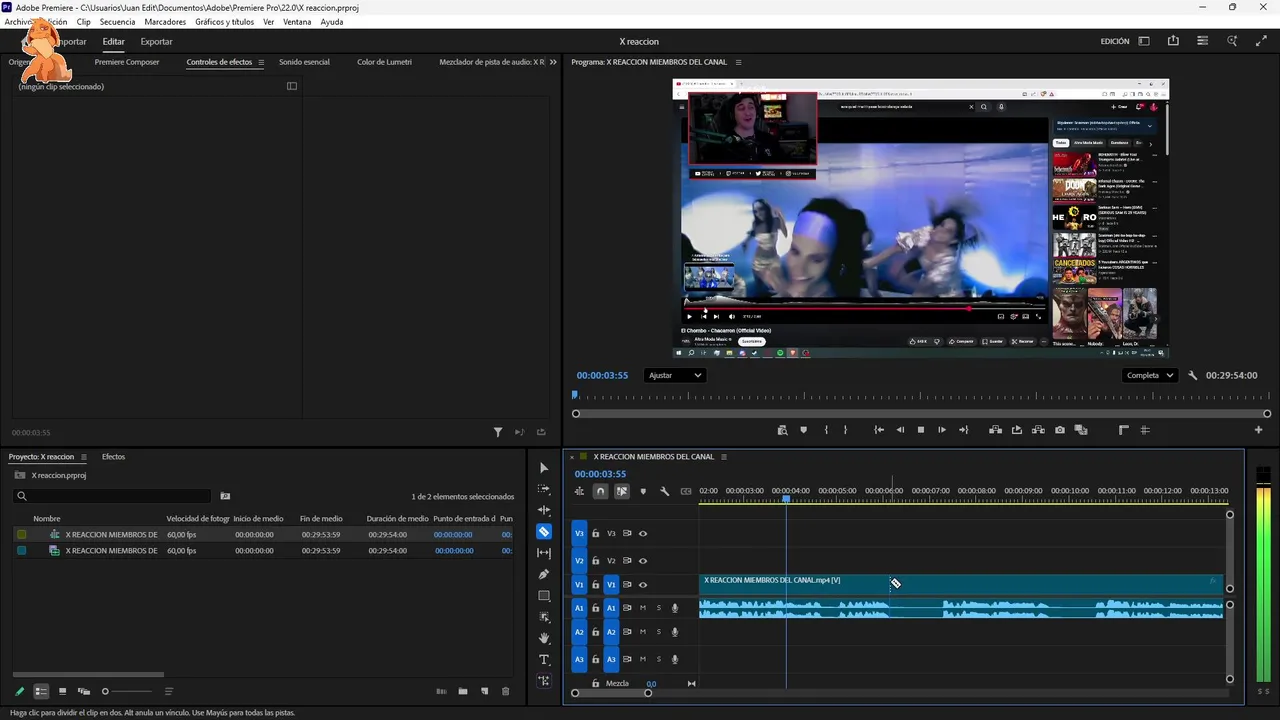This screenshot has height=720, width=1280.
Task: Open the timeline sequence panel menu
Action: click(723, 457)
